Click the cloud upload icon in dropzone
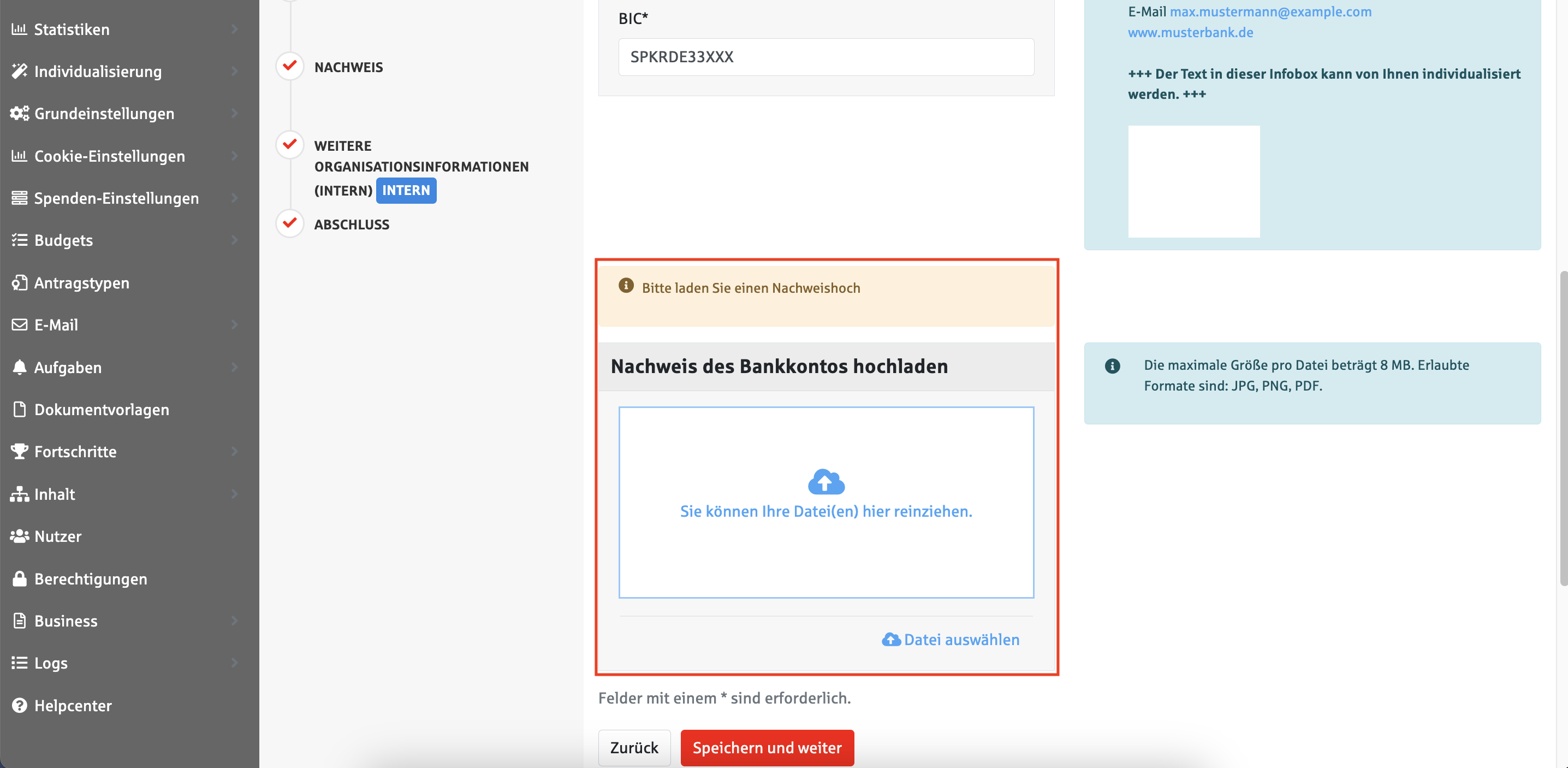1568x768 pixels. (x=826, y=481)
